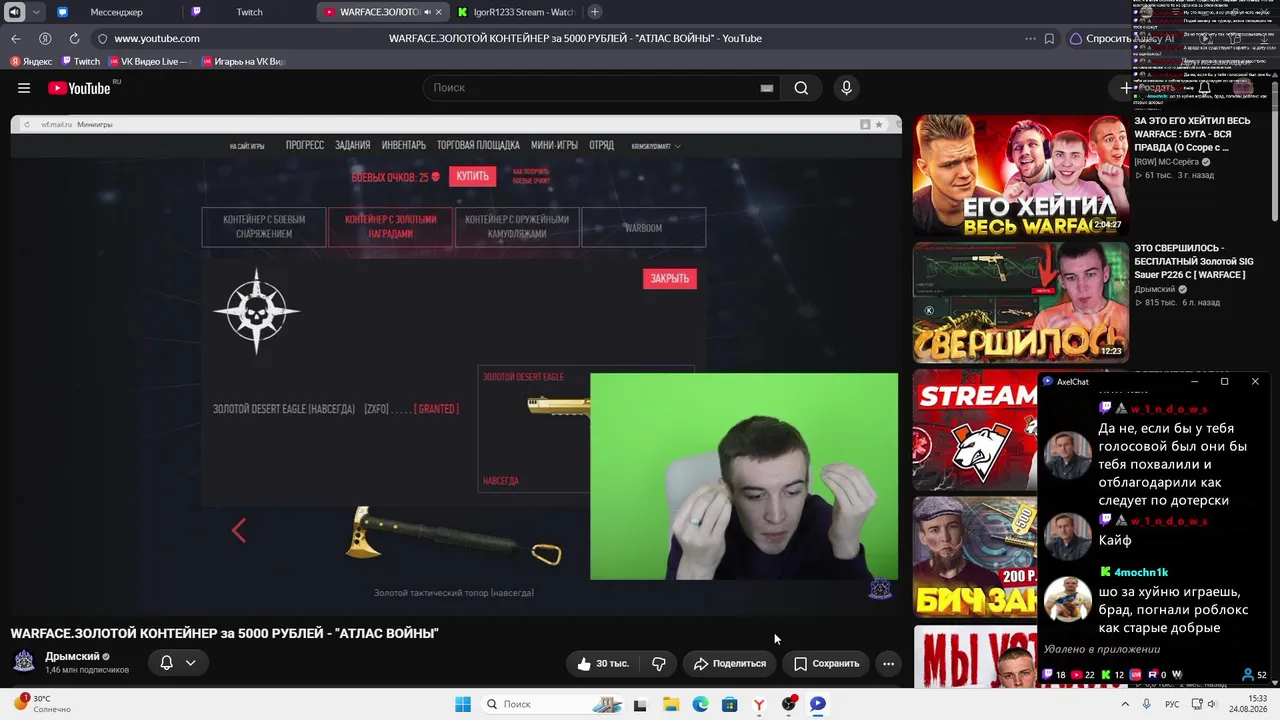Screen dimensions: 1280x720
Task: Show hidden system tray icons chevron
Action: tap(1125, 704)
